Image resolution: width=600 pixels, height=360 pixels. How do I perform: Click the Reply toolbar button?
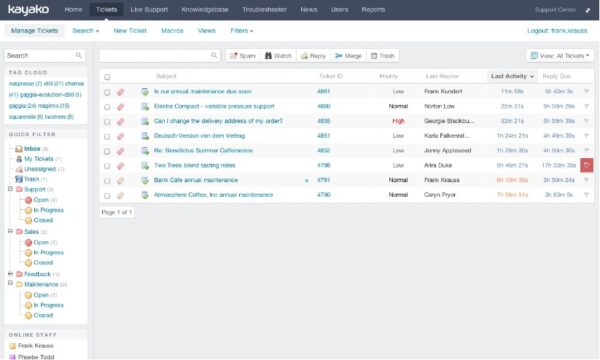tap(313, 56)
